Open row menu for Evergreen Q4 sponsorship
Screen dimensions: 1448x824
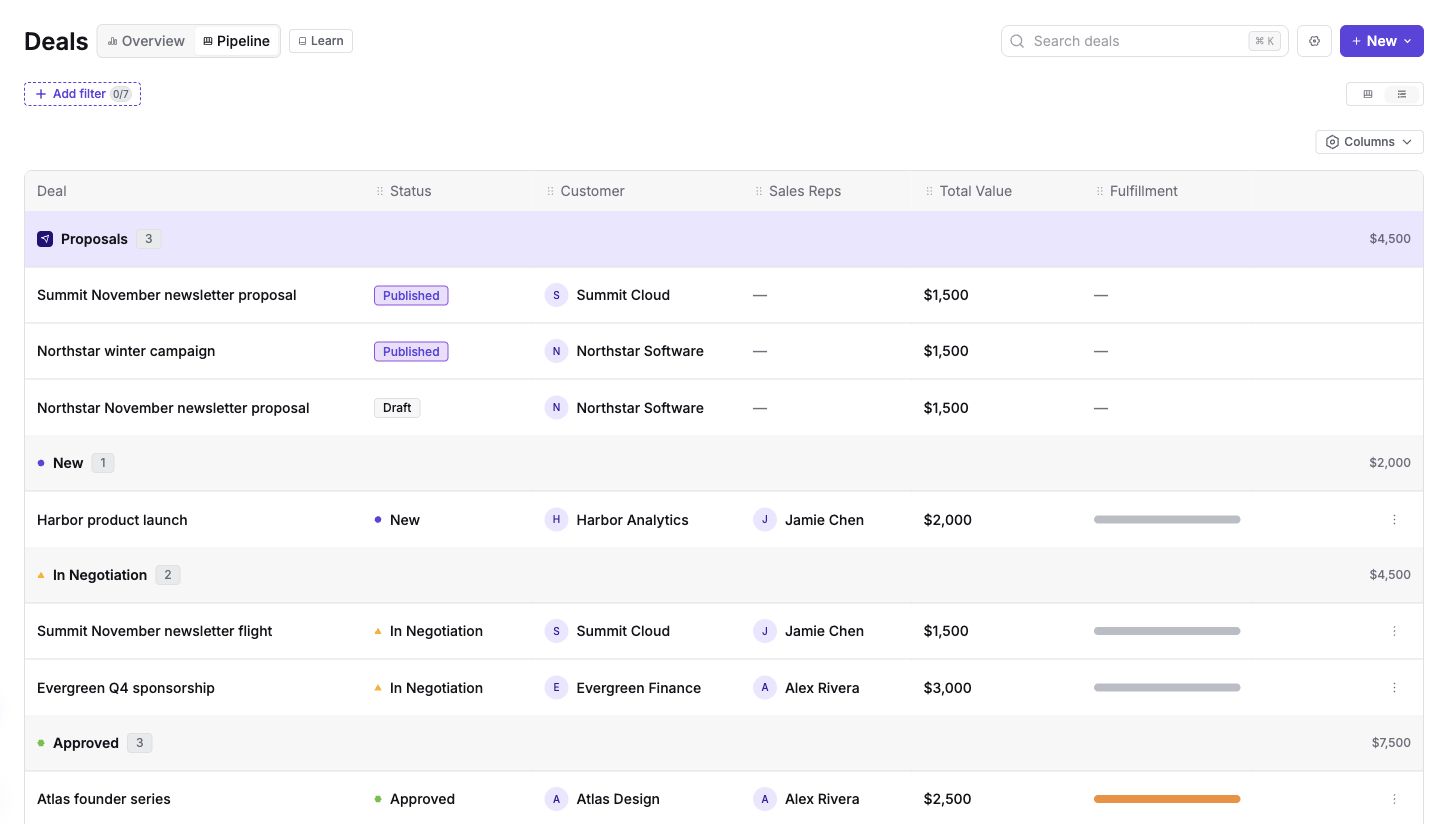pyautogui.click(x=1394, y=688)
